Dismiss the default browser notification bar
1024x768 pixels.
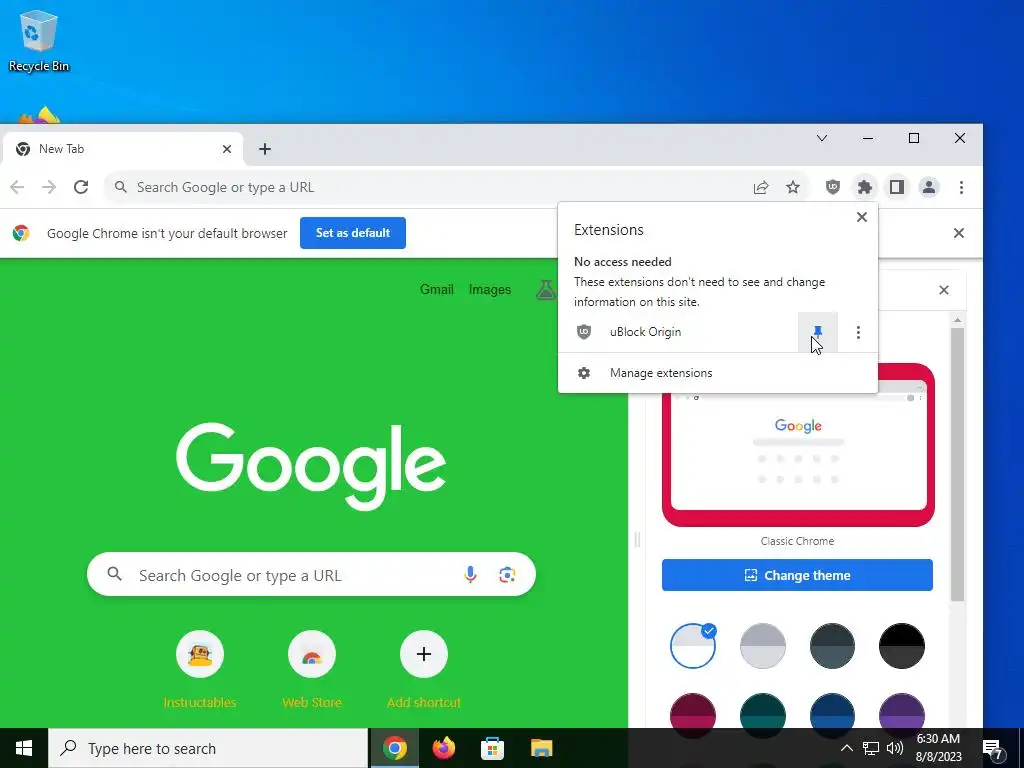pyautogui.click(x=959, y=233)
